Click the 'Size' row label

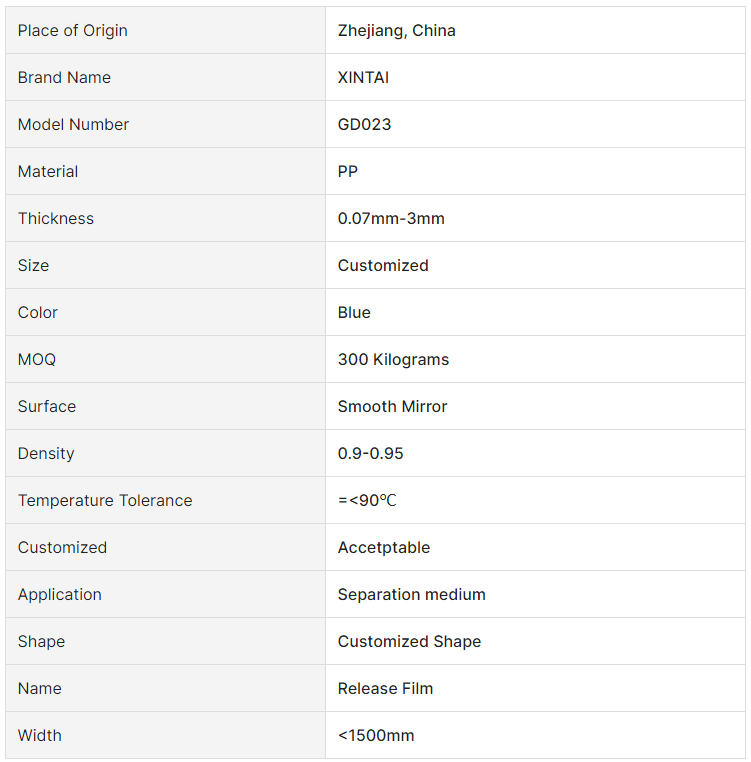click(33, 265)
